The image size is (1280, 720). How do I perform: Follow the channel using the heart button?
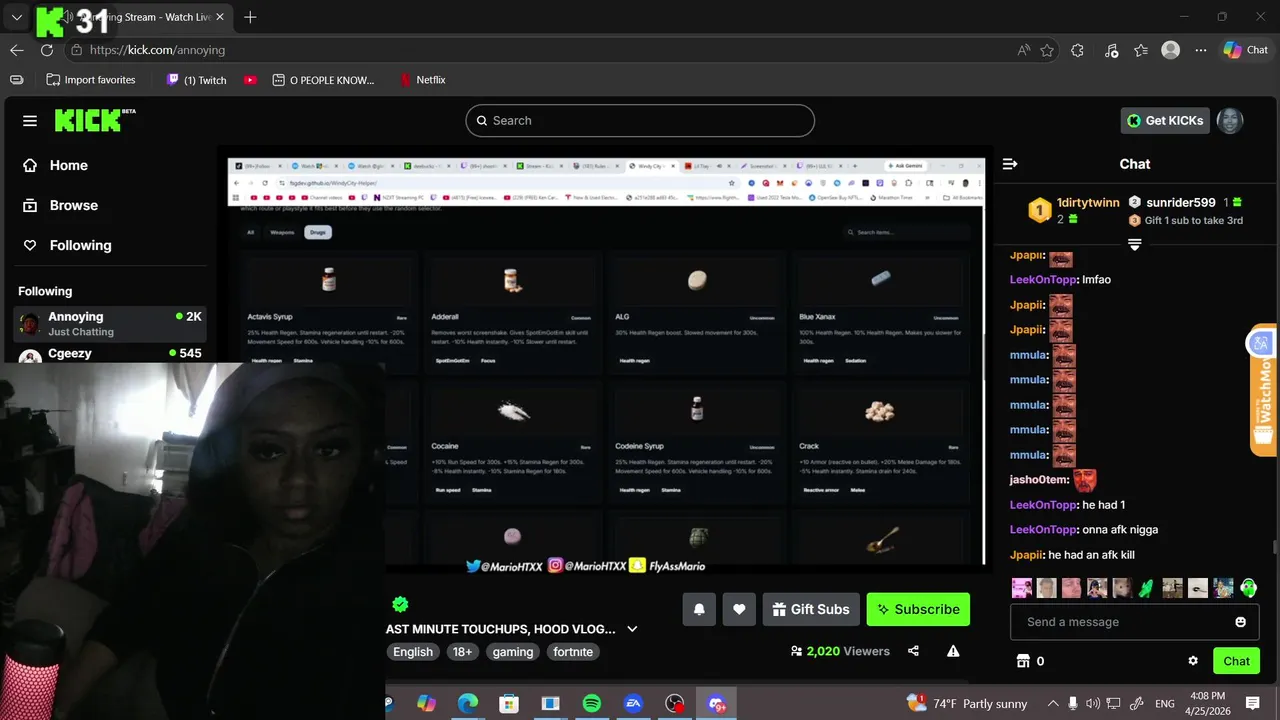(x=739, y=609)
